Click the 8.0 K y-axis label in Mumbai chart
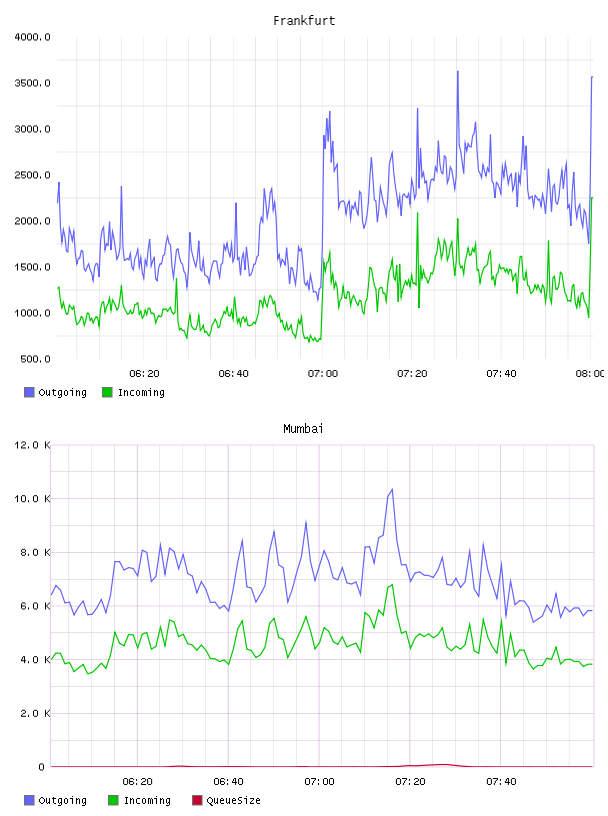 [35, 552]
